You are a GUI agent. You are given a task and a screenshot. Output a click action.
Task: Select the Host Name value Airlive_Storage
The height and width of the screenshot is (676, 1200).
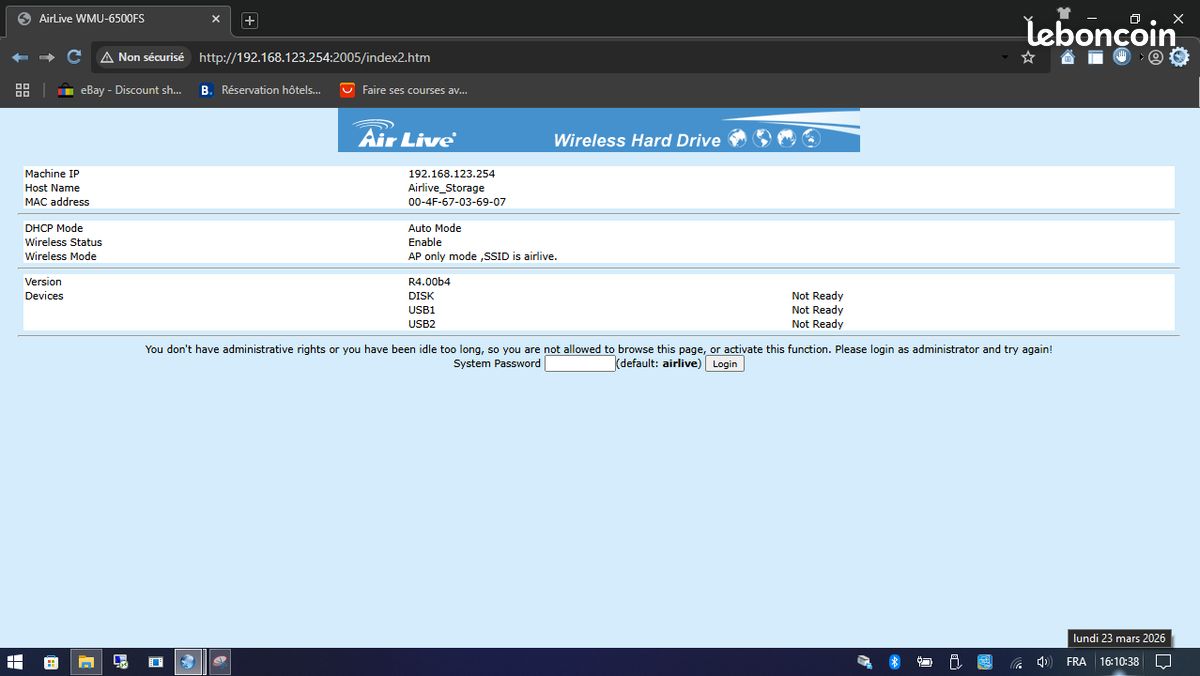[446, 188]
